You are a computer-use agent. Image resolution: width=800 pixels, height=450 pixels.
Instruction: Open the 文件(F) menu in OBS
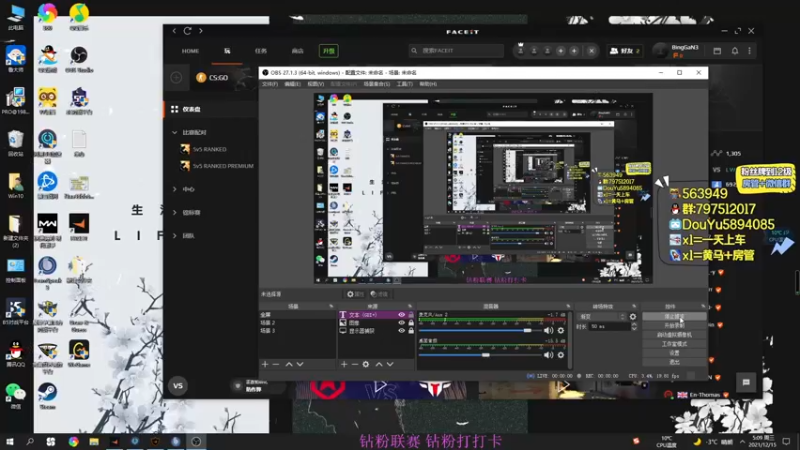coord(270,84)
